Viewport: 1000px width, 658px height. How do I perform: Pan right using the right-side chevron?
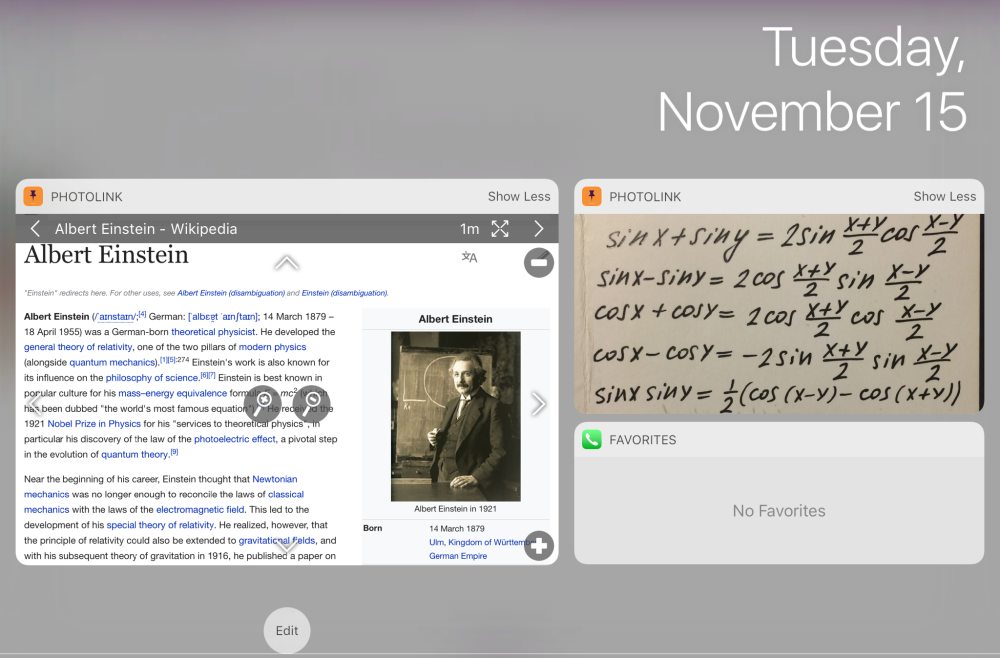538,403
